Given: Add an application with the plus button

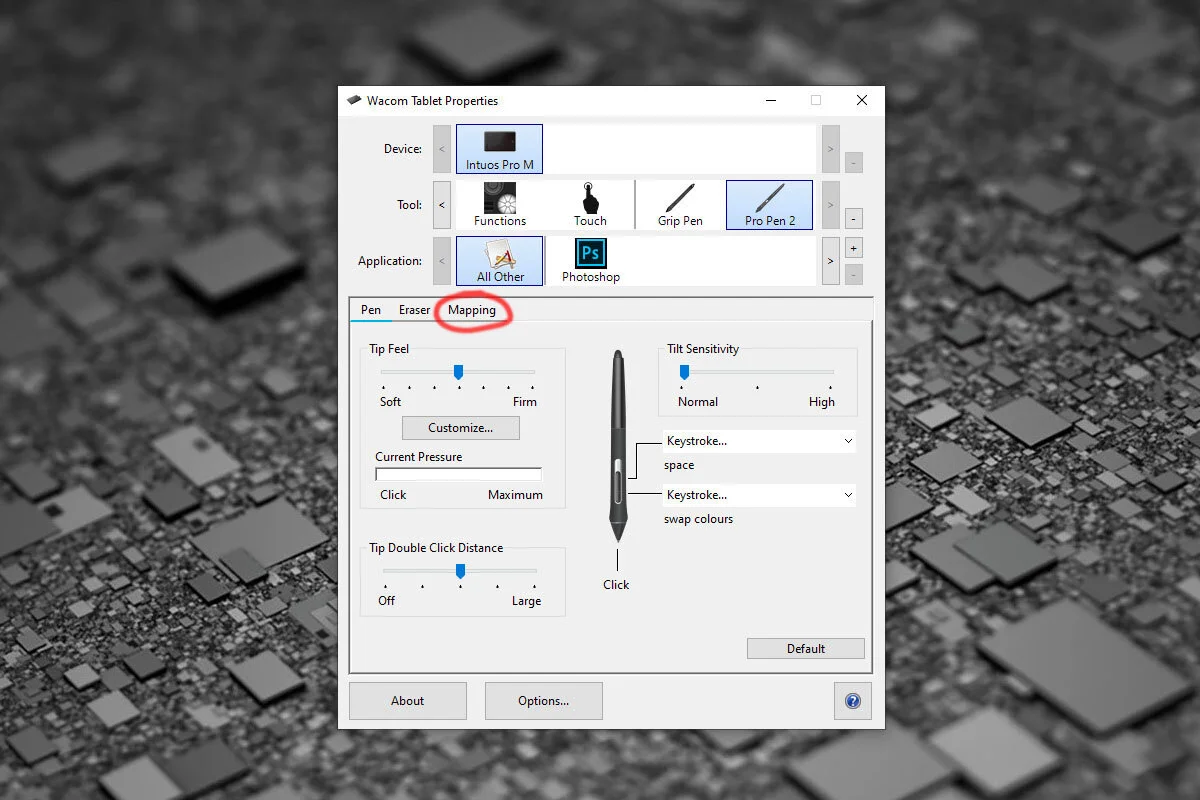Looking at the screenshot, I should click(x=854, y=248).
